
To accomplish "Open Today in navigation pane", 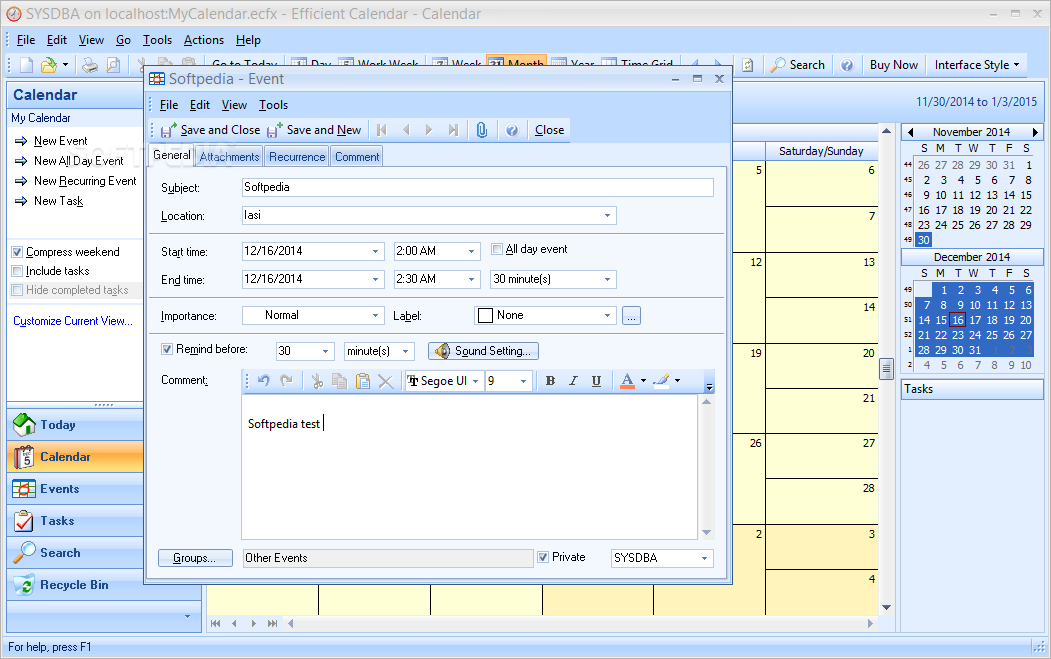I will 75,424.
